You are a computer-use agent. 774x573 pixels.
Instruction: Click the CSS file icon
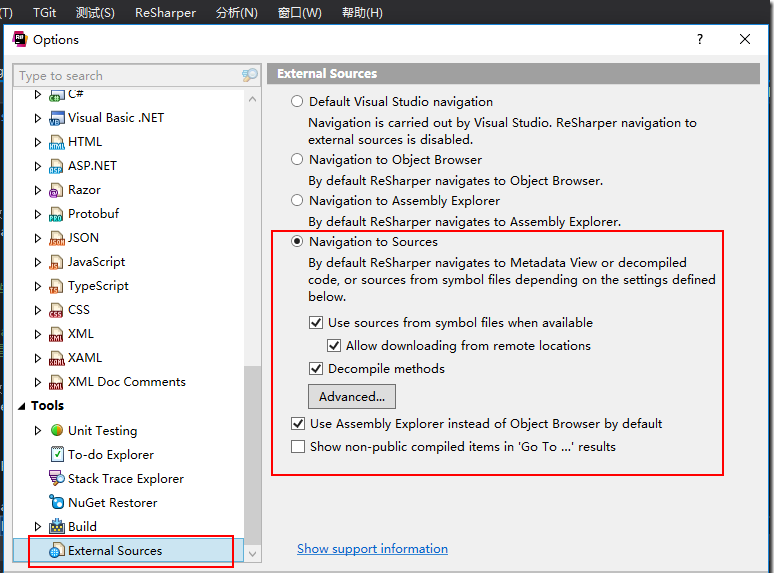tap(56, 310)
